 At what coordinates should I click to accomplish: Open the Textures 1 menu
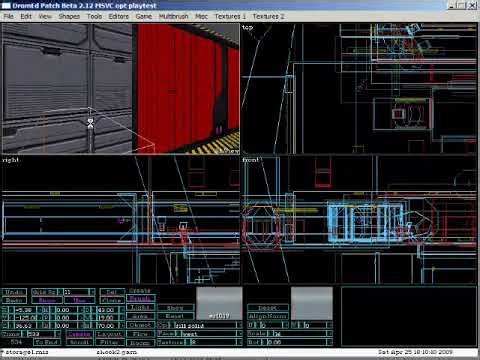(x=230, y=16)
